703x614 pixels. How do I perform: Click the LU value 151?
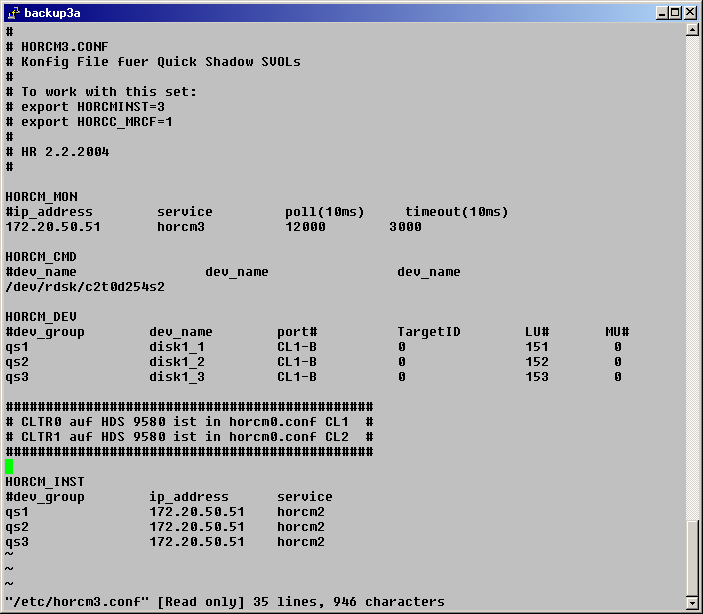[537, 347]
